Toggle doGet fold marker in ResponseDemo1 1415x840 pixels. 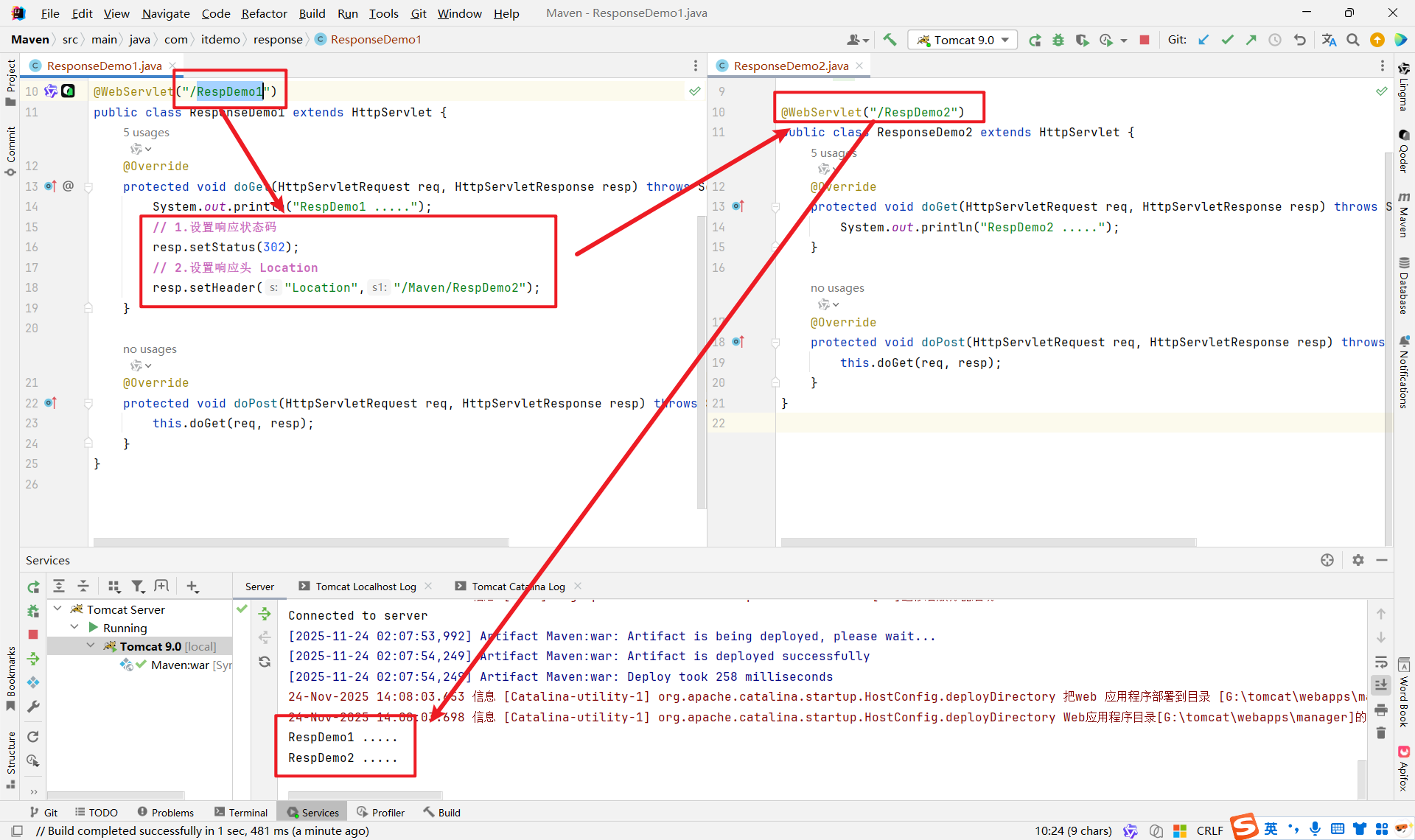(x=88, y=187)
